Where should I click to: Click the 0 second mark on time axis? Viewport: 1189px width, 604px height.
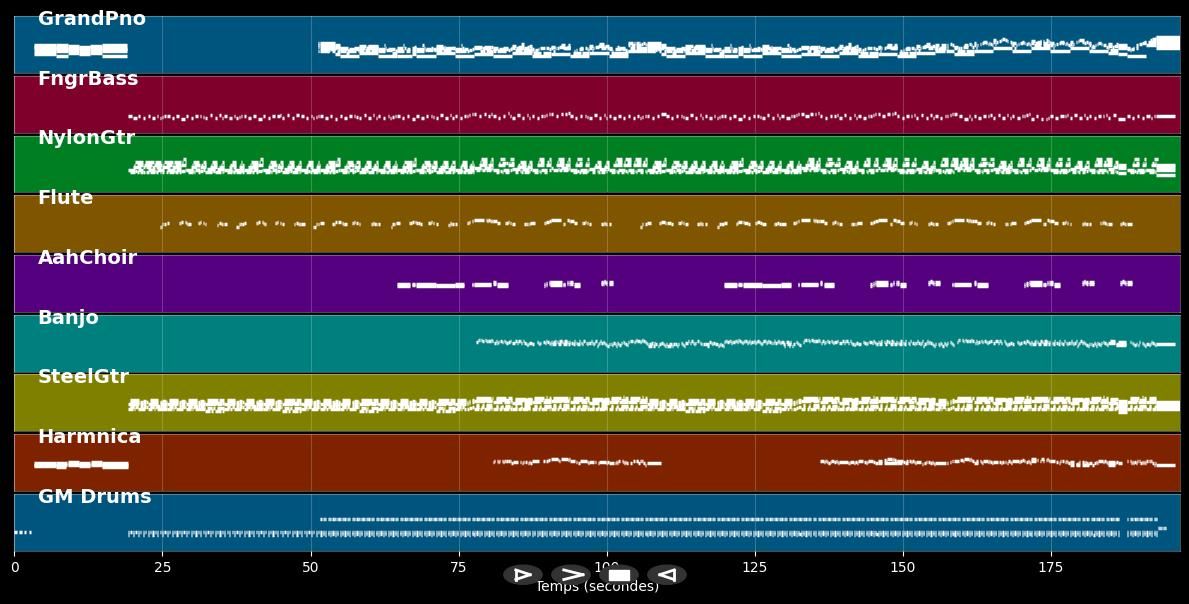pos(14,567)
